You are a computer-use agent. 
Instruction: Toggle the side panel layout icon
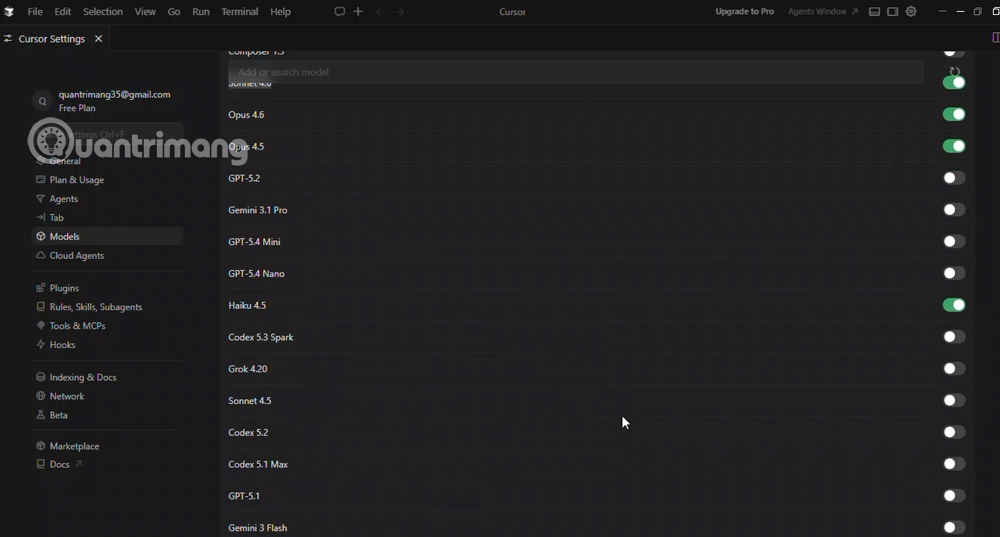pyautogui.click(x=893, y=12)
